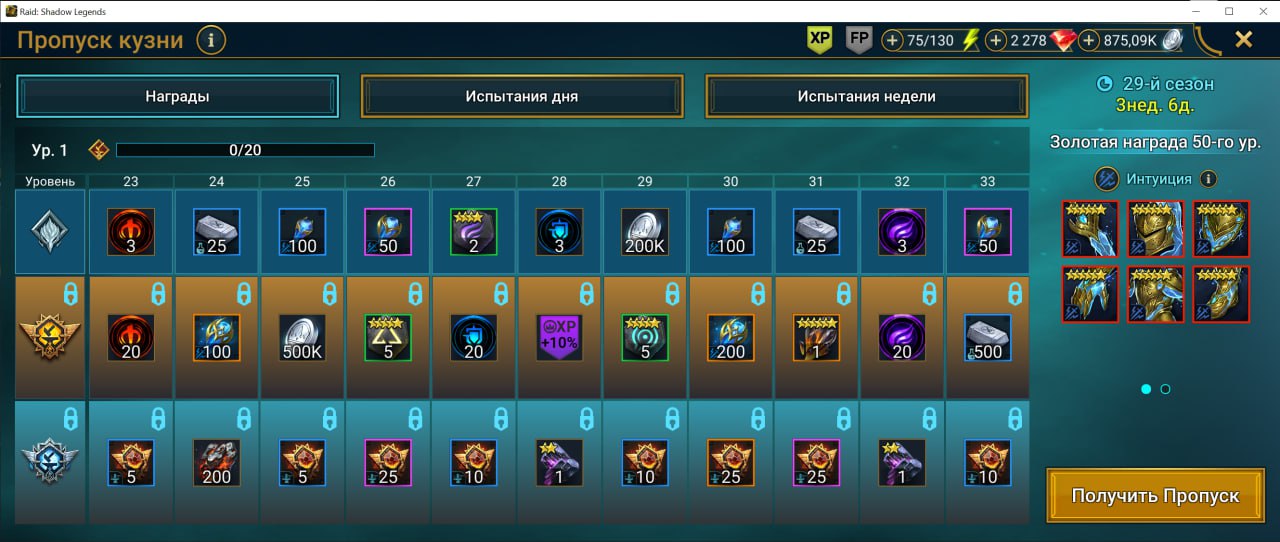Click the info icon beside Пропуск кузни
The height and width of the screenshot is (542, 1280).
(x=211, y=40)
